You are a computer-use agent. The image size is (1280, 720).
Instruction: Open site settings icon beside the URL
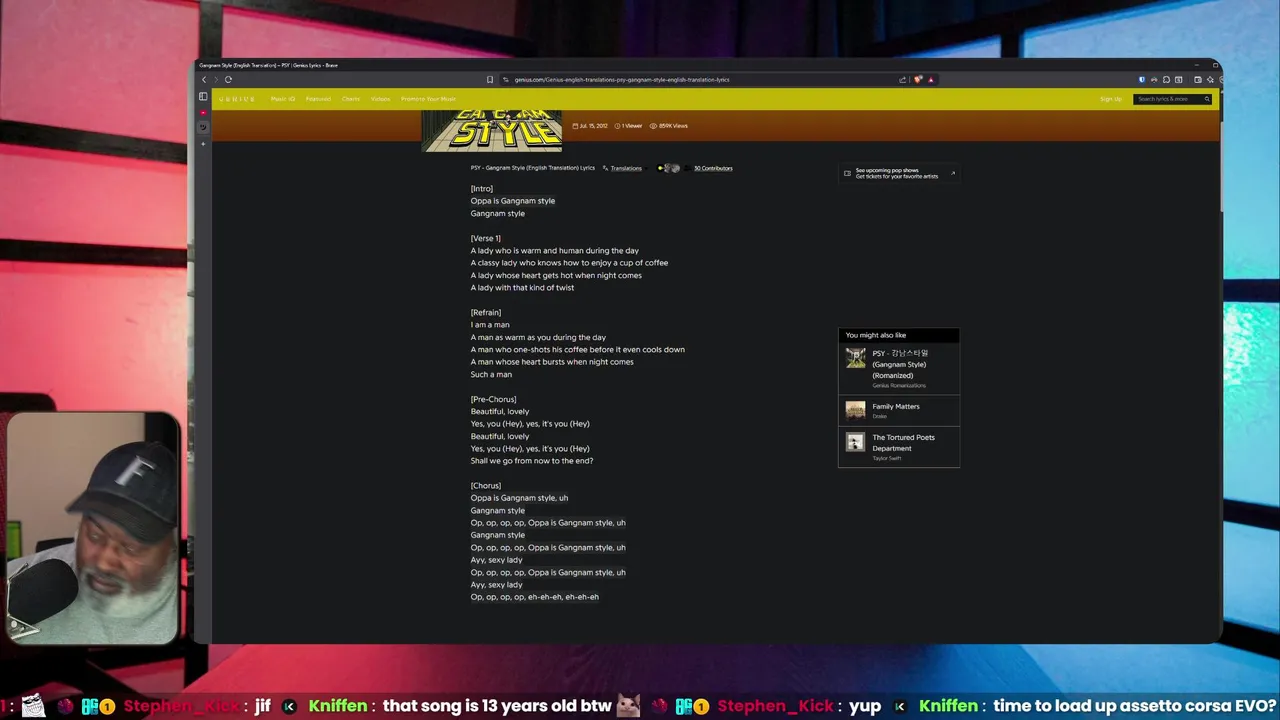coord(506,79)
